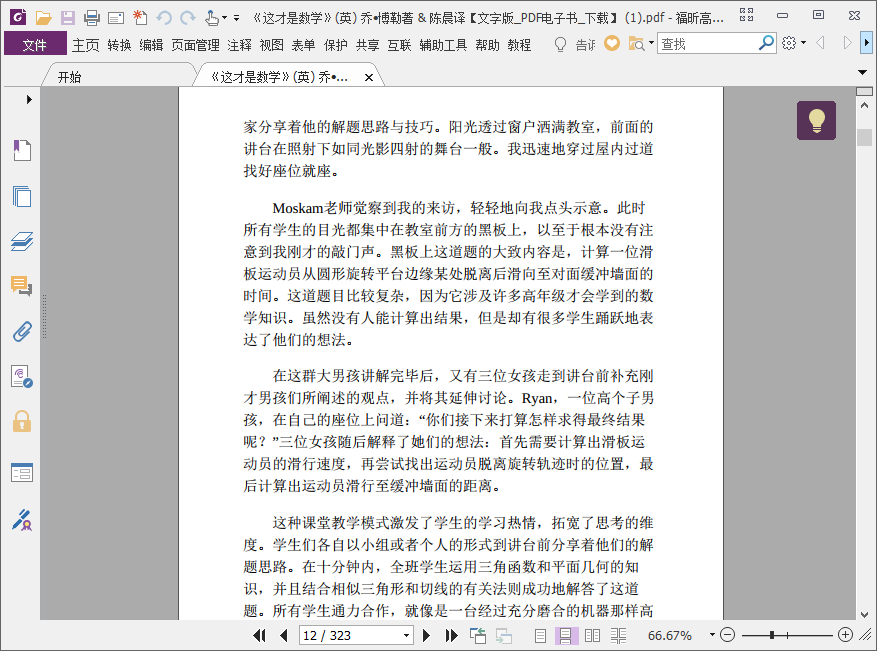This screenshot has width=877, height=651.
Task: Open the Comments panel
Action: [x=22, y=286]
